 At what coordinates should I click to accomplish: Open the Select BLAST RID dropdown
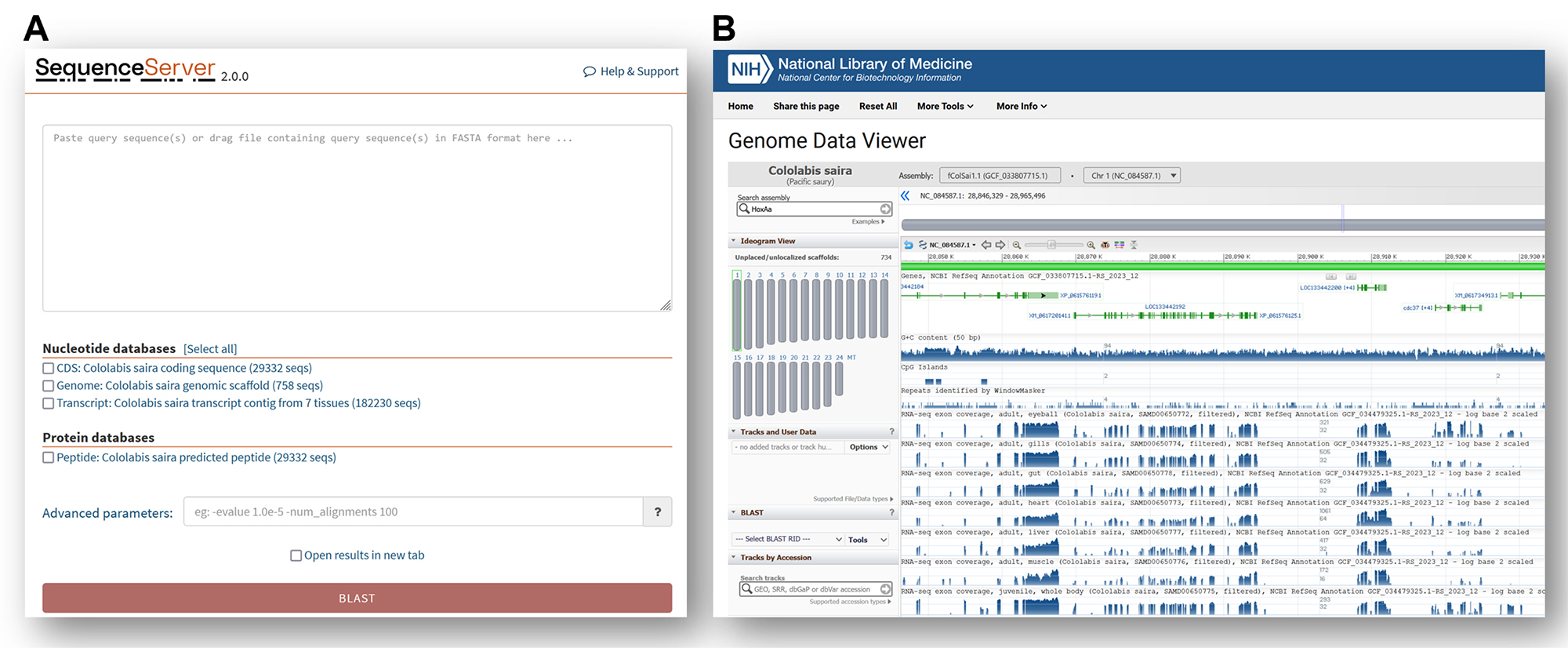click(x=787, y=539)
